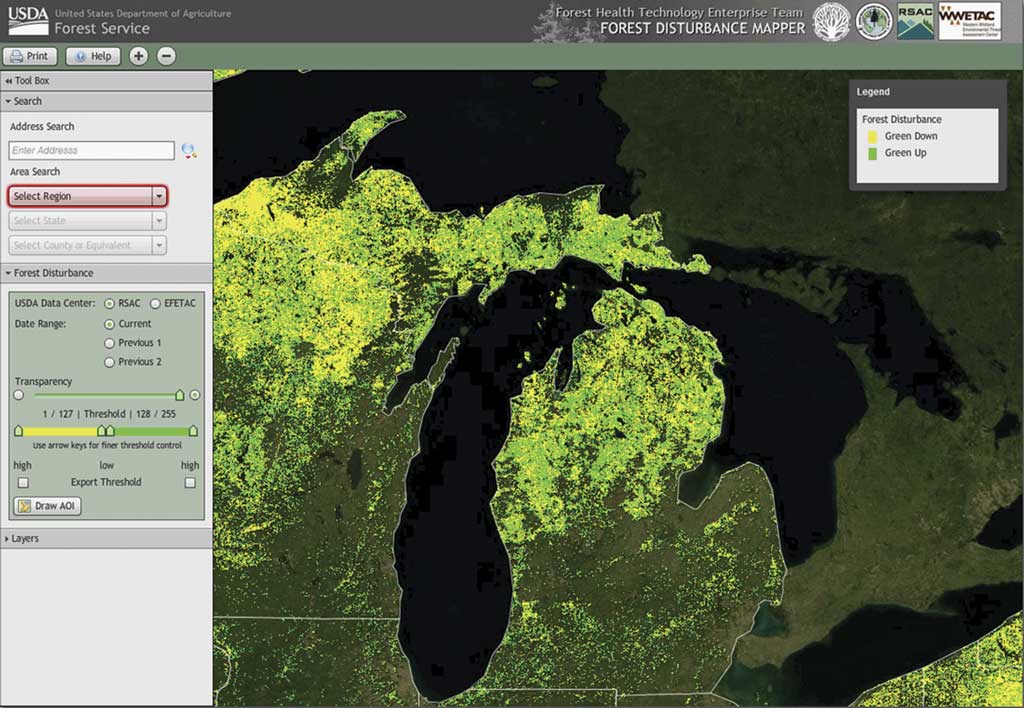Click the Legend panel title
The width and height of the screenshot is (1024, 708).
[x=873, y=92]
